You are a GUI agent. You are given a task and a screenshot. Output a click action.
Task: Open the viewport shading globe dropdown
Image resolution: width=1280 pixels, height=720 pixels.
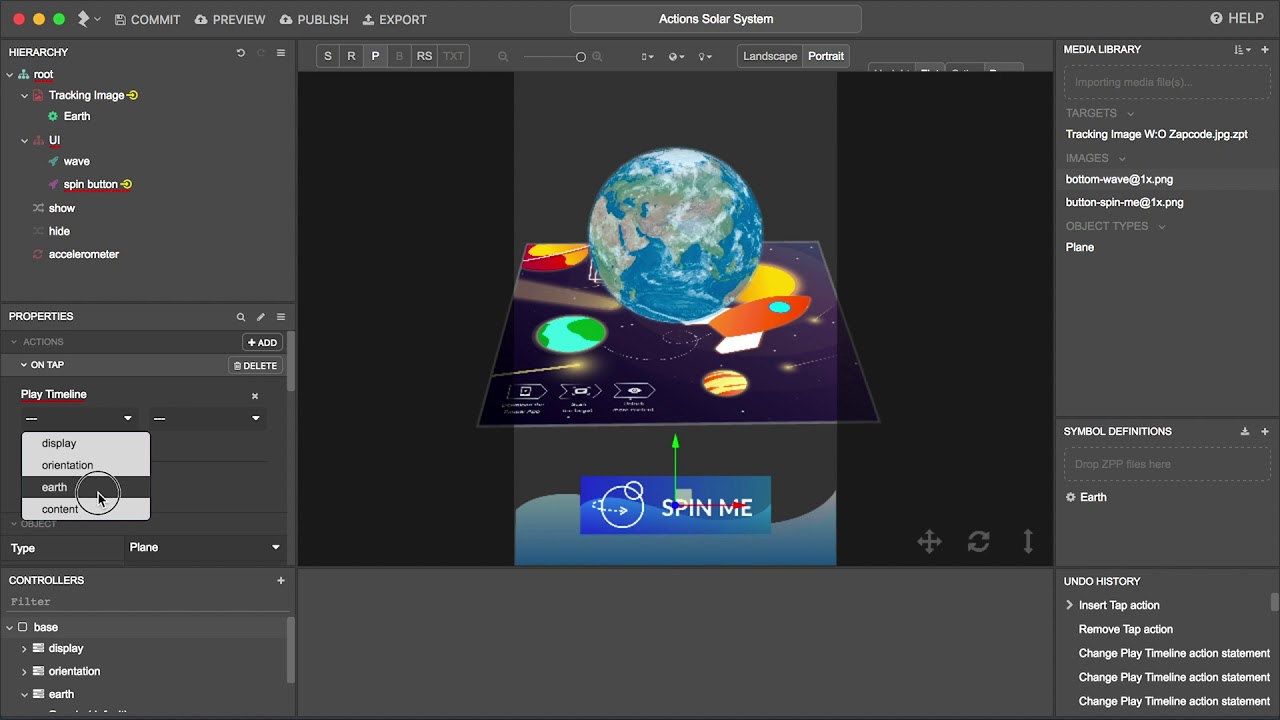tap(676, 57)
